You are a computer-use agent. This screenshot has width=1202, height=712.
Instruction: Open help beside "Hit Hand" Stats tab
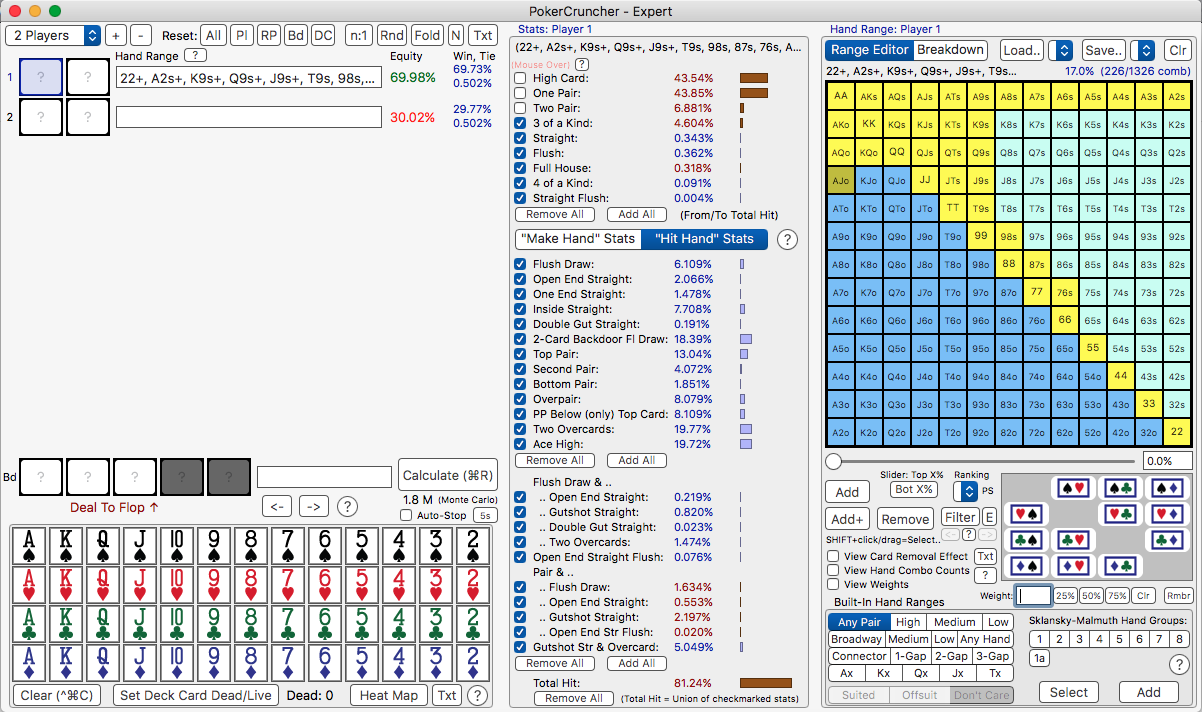(x=787, y=239)
